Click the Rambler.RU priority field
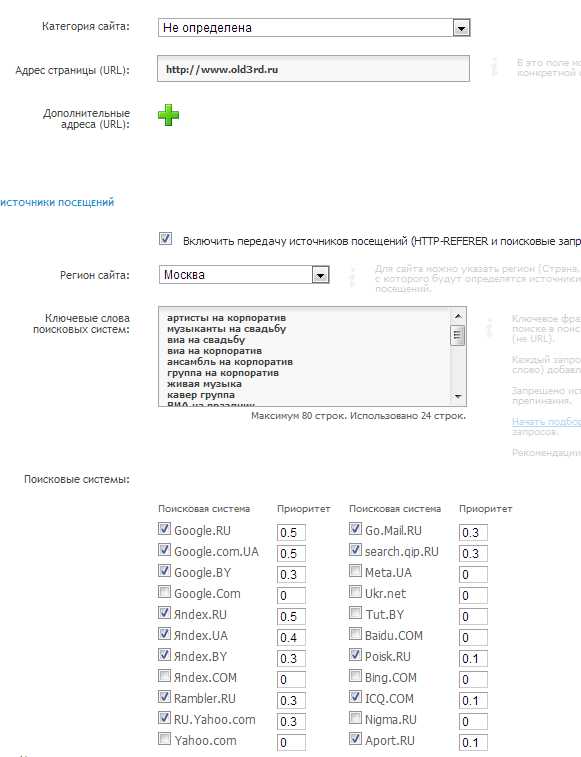 (x=291, y=701)
